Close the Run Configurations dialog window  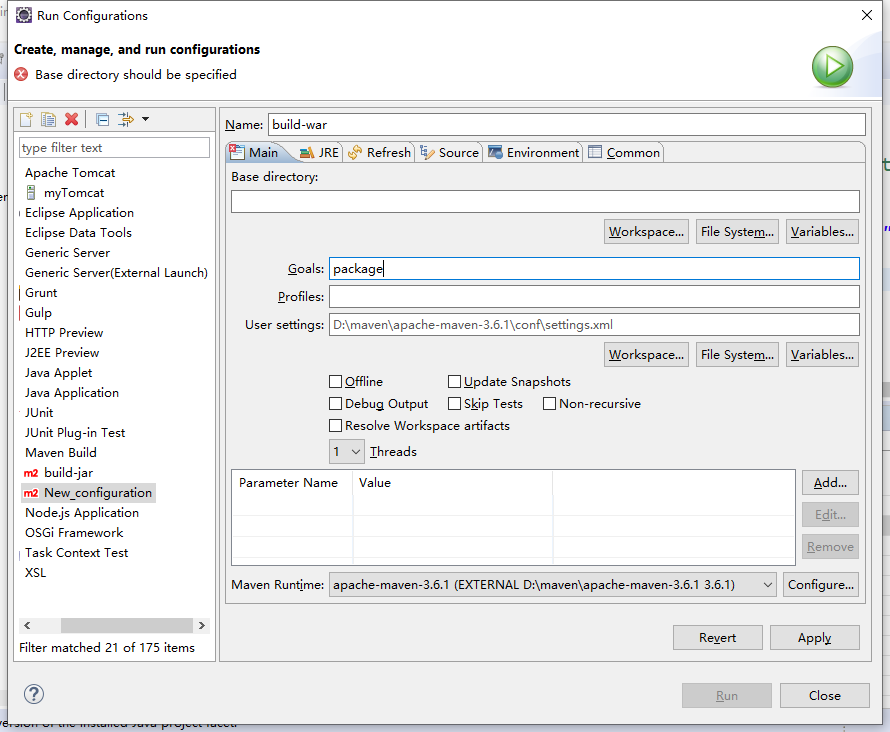click(867, 15)
